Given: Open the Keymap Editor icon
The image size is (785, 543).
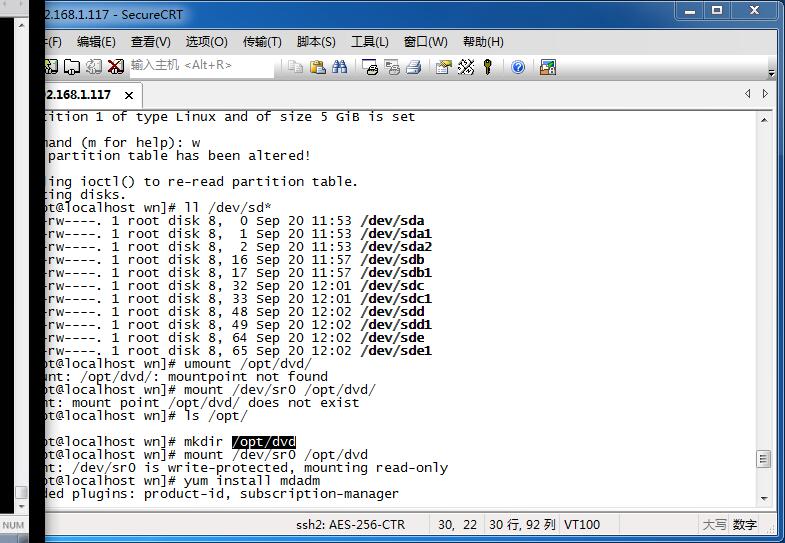Looking at the screenshot, I should click(x=466, y=67).
